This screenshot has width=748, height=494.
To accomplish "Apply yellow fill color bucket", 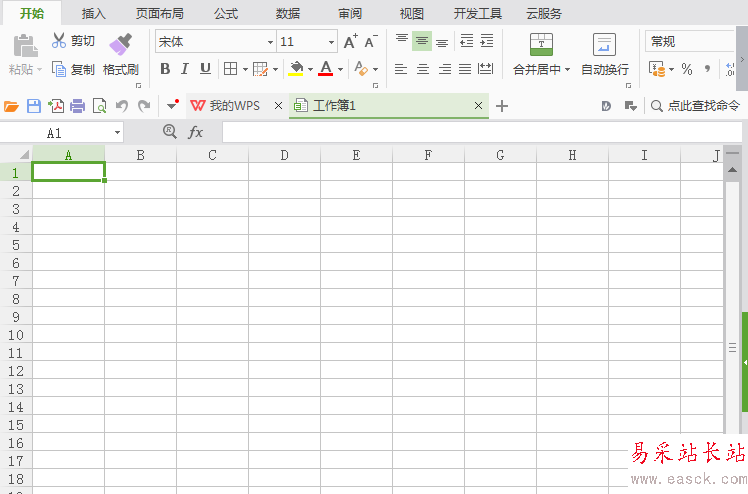I will 296,69.
